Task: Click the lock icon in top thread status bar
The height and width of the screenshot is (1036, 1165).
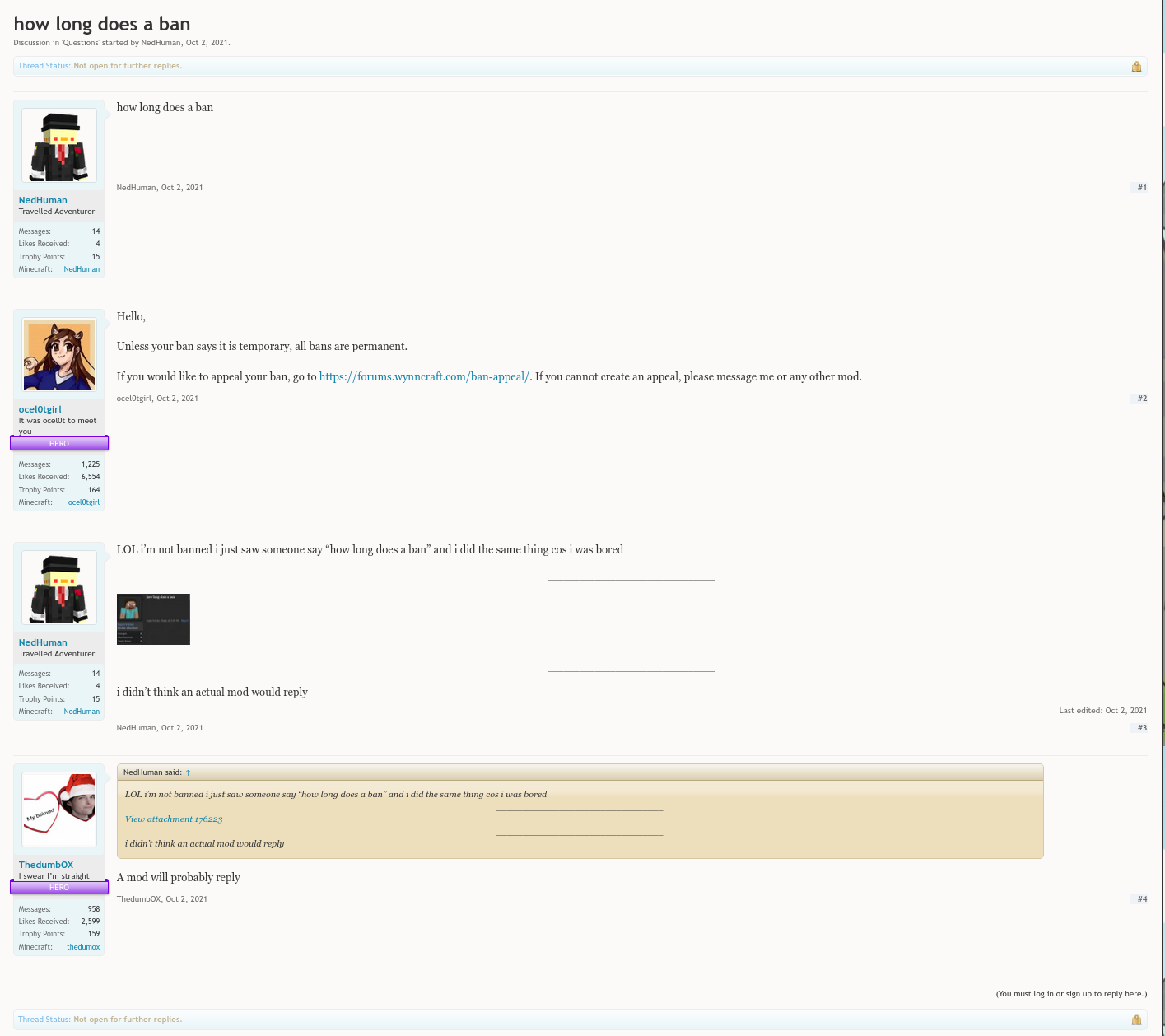Action: tap(1136, 67)
